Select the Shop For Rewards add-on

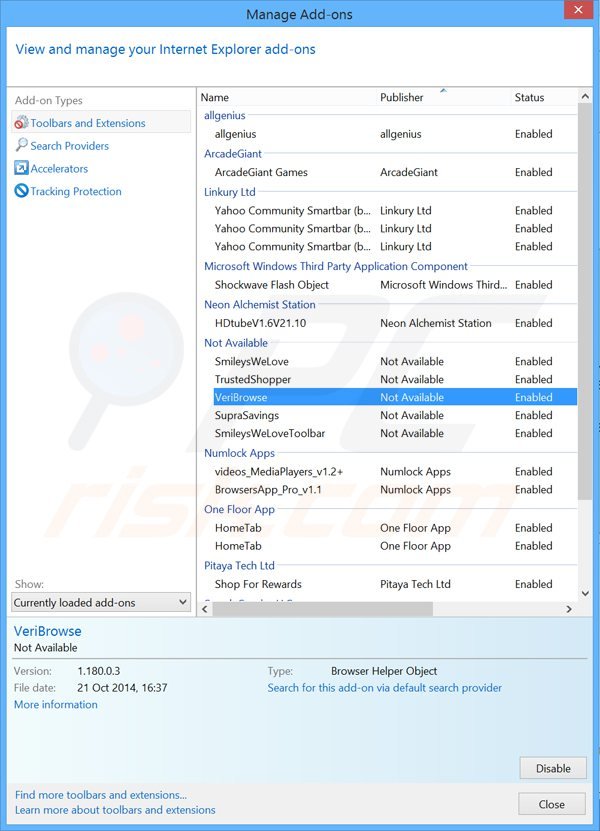coord(395,584)
